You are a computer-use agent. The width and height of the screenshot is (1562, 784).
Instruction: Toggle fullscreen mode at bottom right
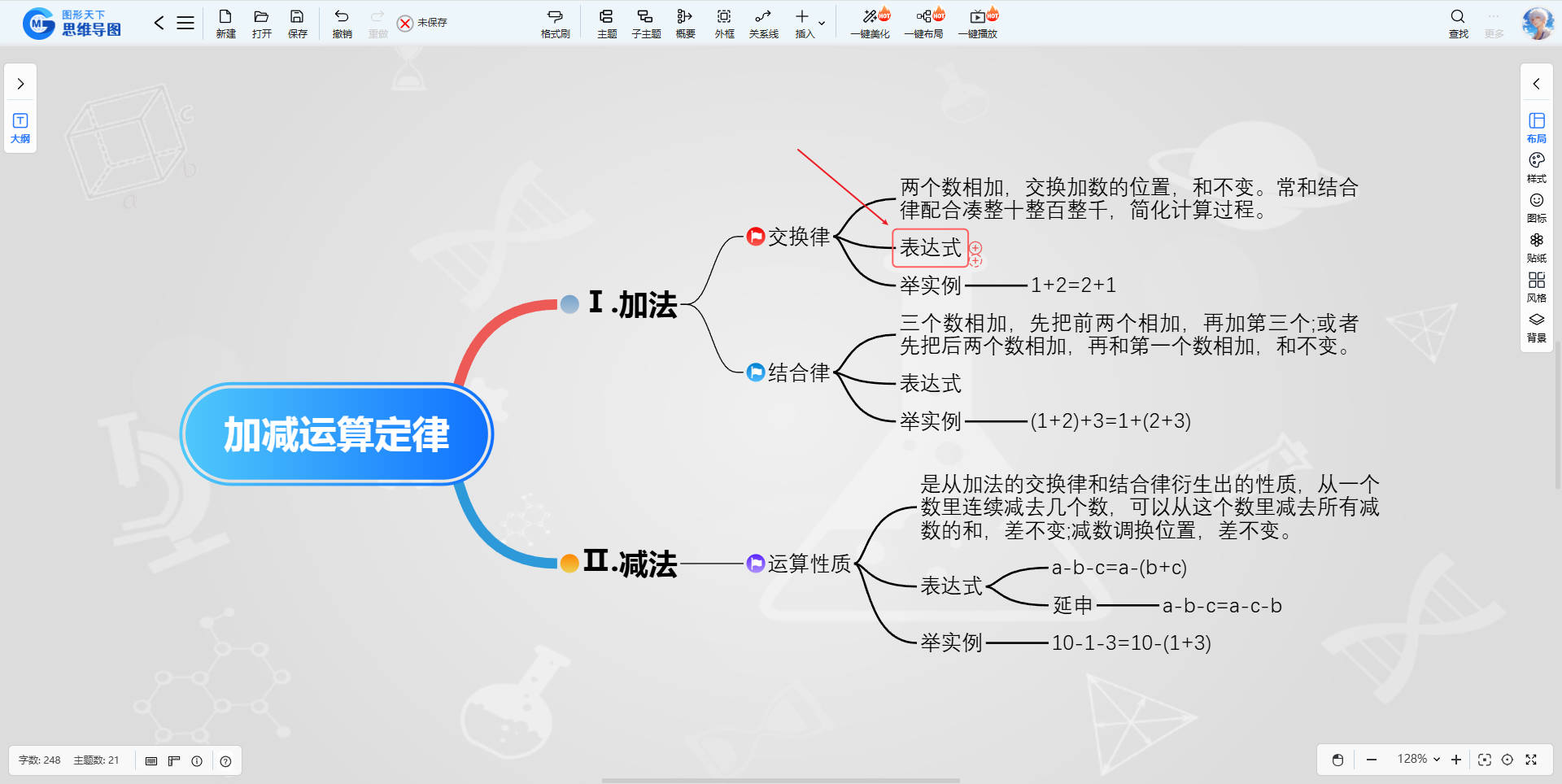pos(1531,760)
